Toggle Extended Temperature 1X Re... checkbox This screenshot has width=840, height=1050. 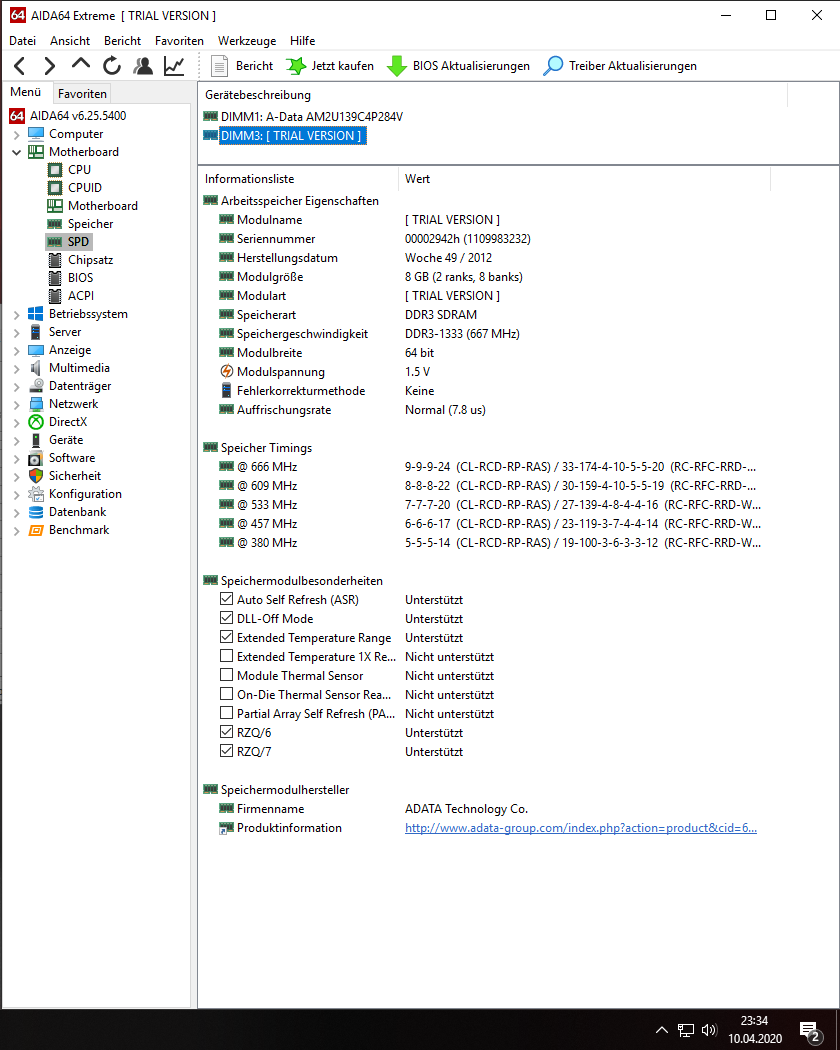click(x=226, y=656)
